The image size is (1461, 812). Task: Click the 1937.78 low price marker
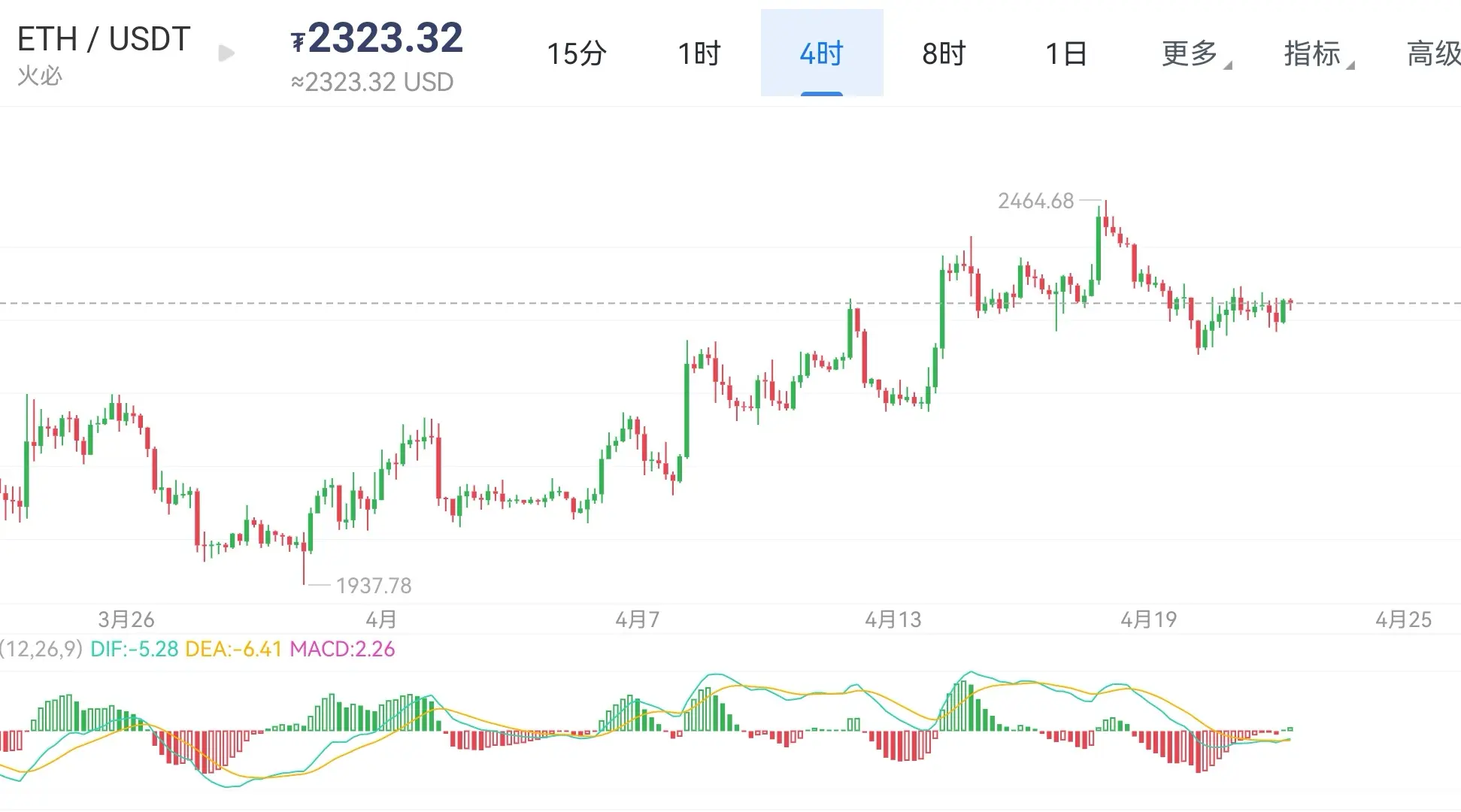point(374,585)
